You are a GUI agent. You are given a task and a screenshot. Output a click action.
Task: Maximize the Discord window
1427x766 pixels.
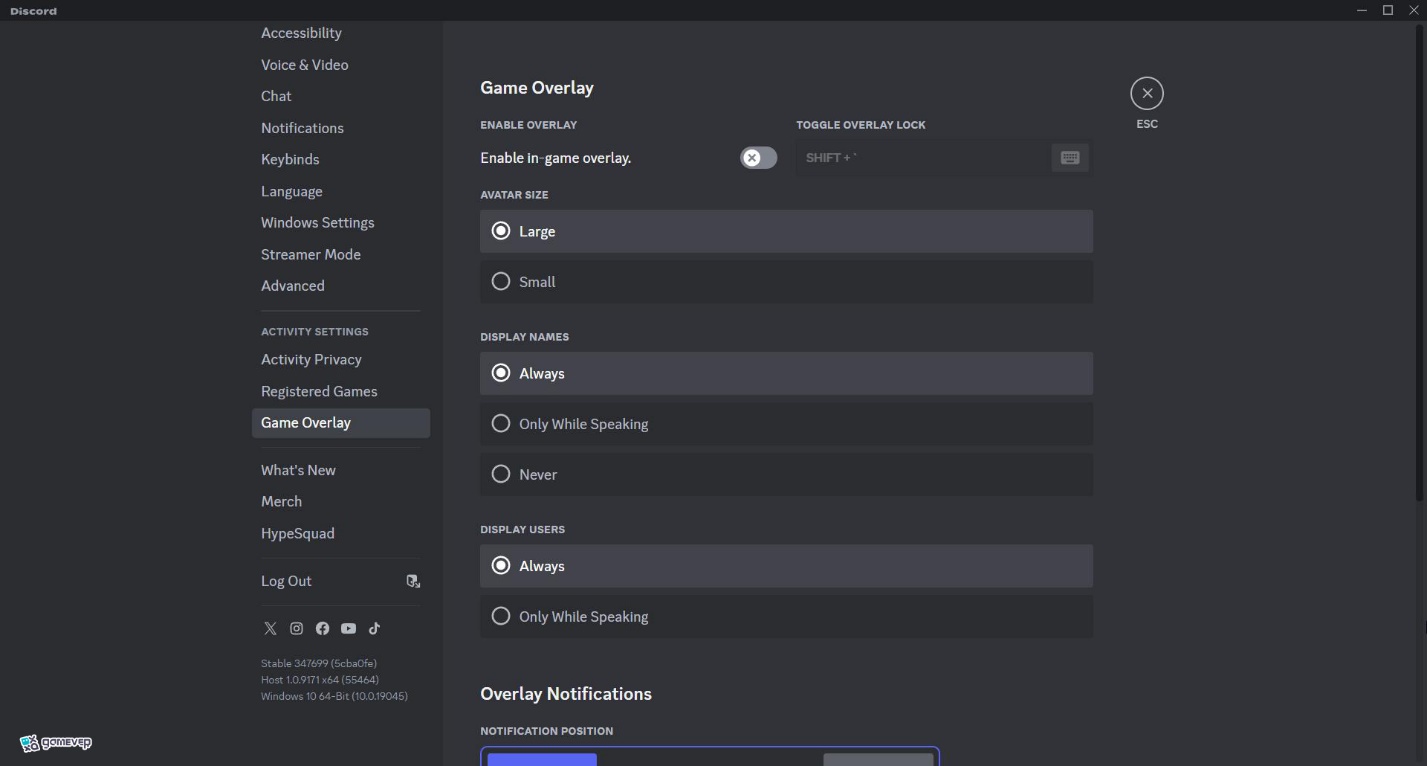1388,10
